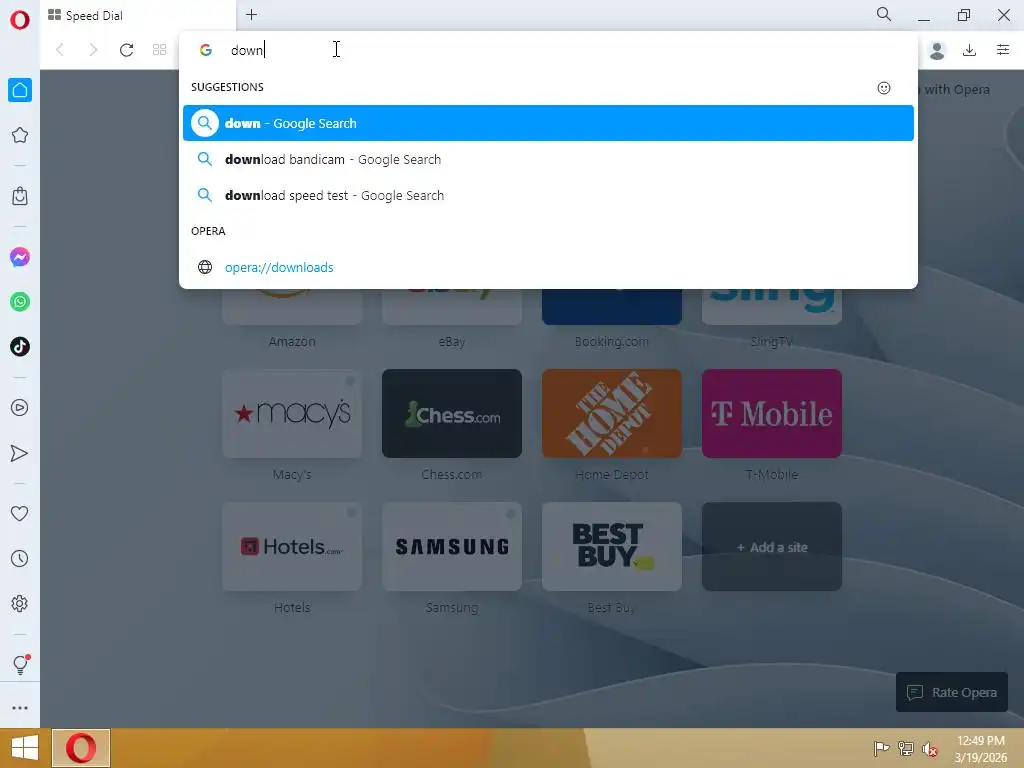Launch WhatsApp from the sidebar
Screen dimensions: 1024x768
pyautogui.click(x=20, y=302)
